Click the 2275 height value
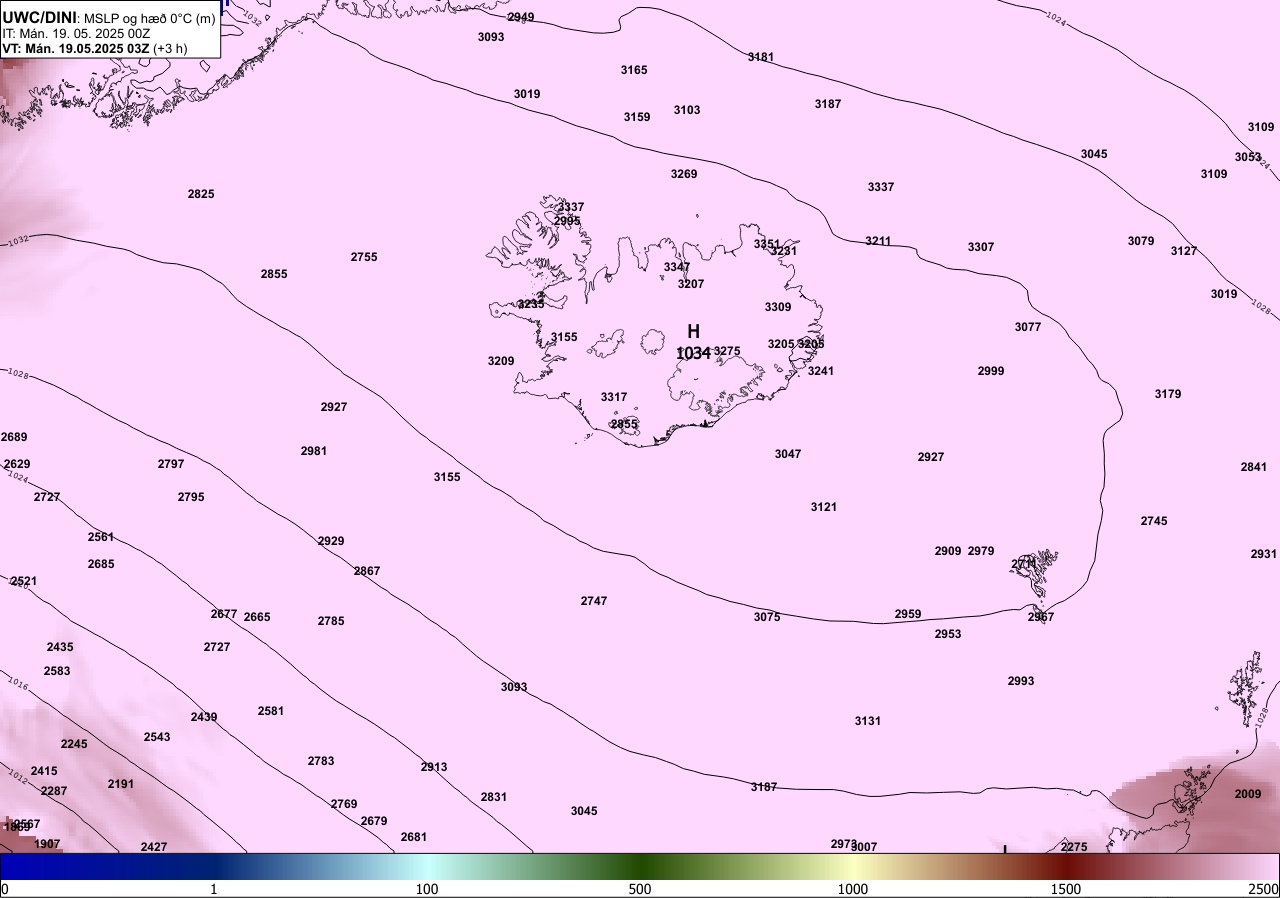 point(1074,847)
